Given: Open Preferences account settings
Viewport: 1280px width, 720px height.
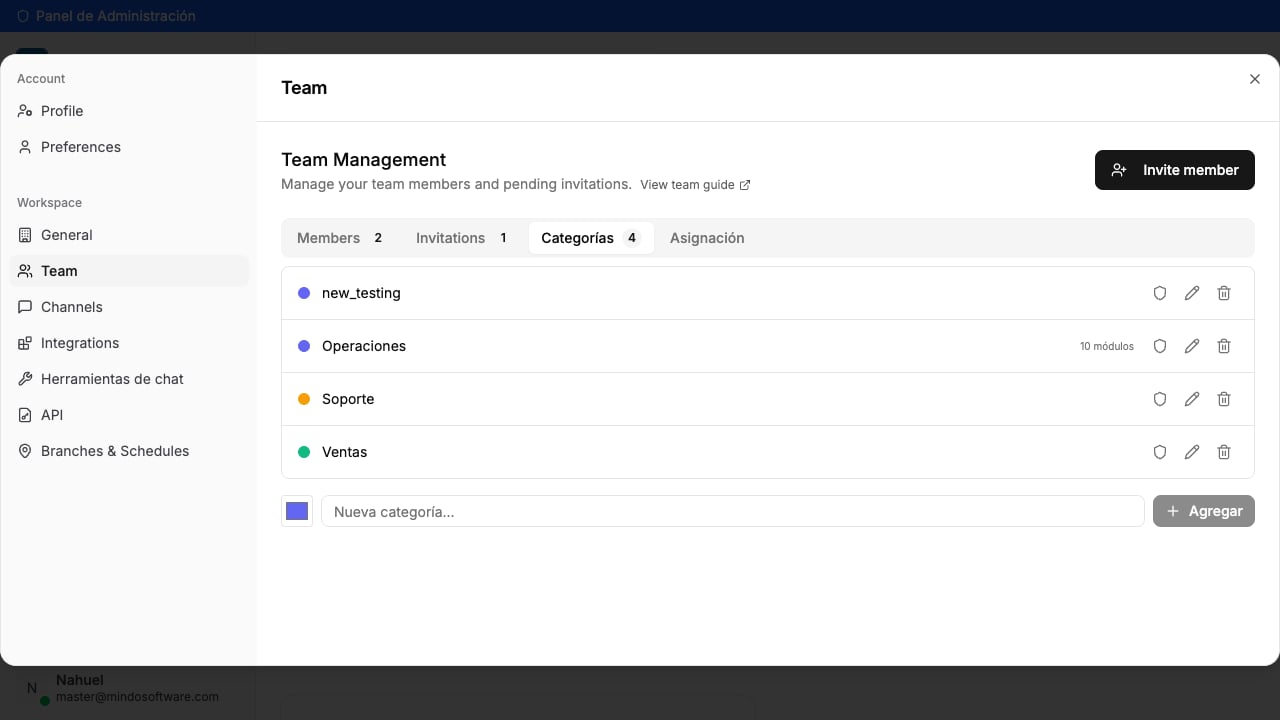Looking at the screenshot, I should pyautogui.click(x=129, y=147).
